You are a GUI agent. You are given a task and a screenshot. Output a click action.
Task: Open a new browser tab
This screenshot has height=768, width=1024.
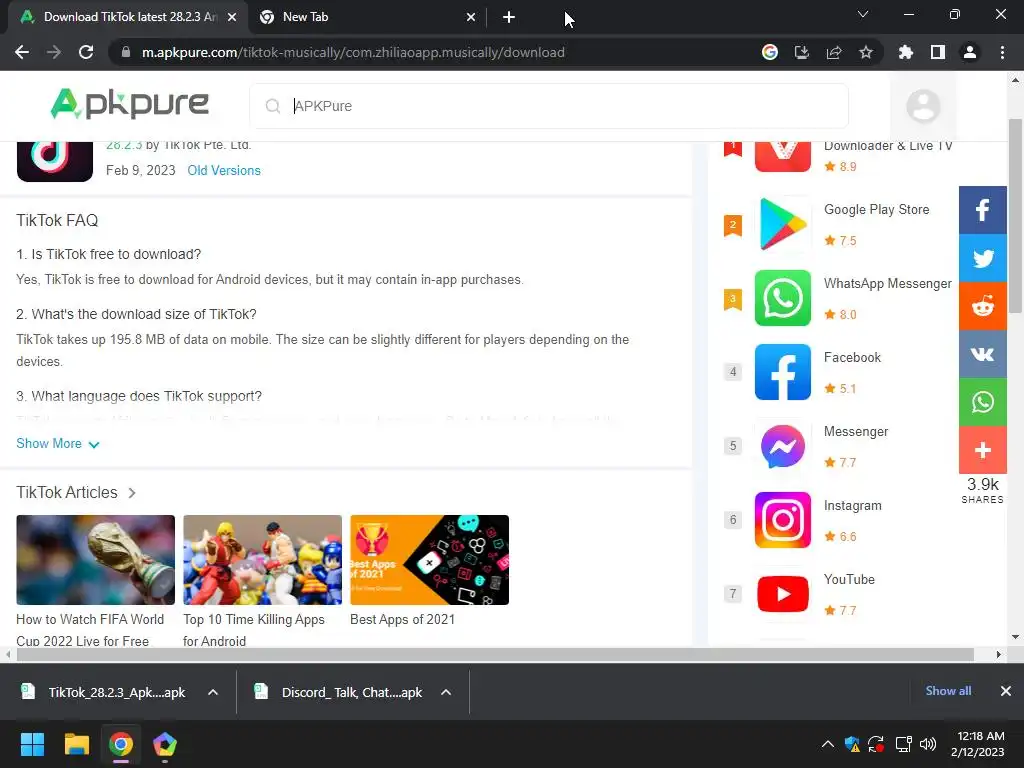tap(509, 17)
